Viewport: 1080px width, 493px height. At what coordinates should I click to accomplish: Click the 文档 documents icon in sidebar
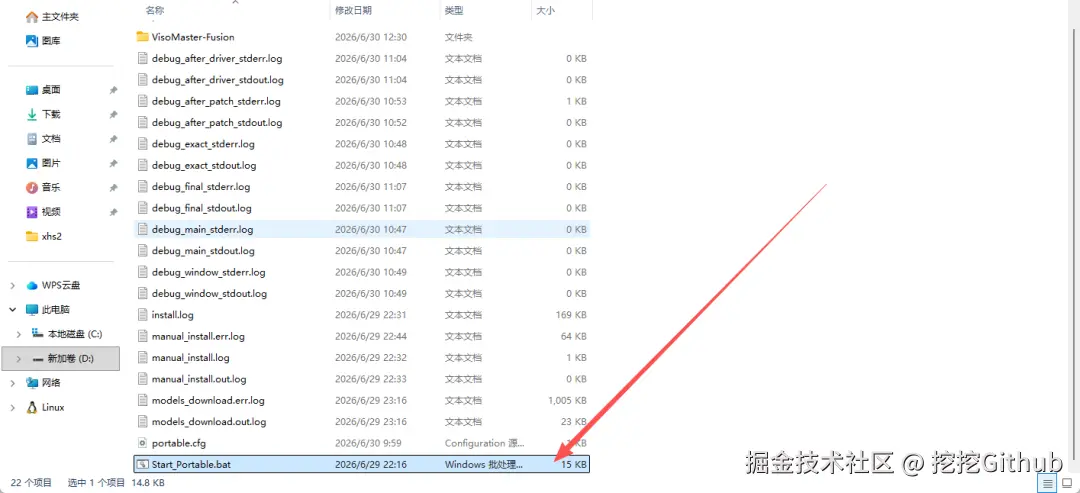click(x=32, y=138)
